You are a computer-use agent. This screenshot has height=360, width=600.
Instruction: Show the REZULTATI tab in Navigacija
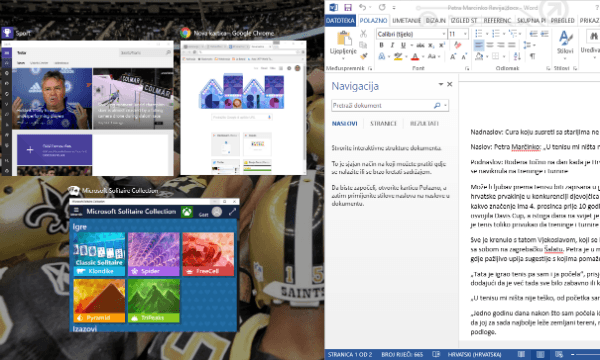point(424,123)
